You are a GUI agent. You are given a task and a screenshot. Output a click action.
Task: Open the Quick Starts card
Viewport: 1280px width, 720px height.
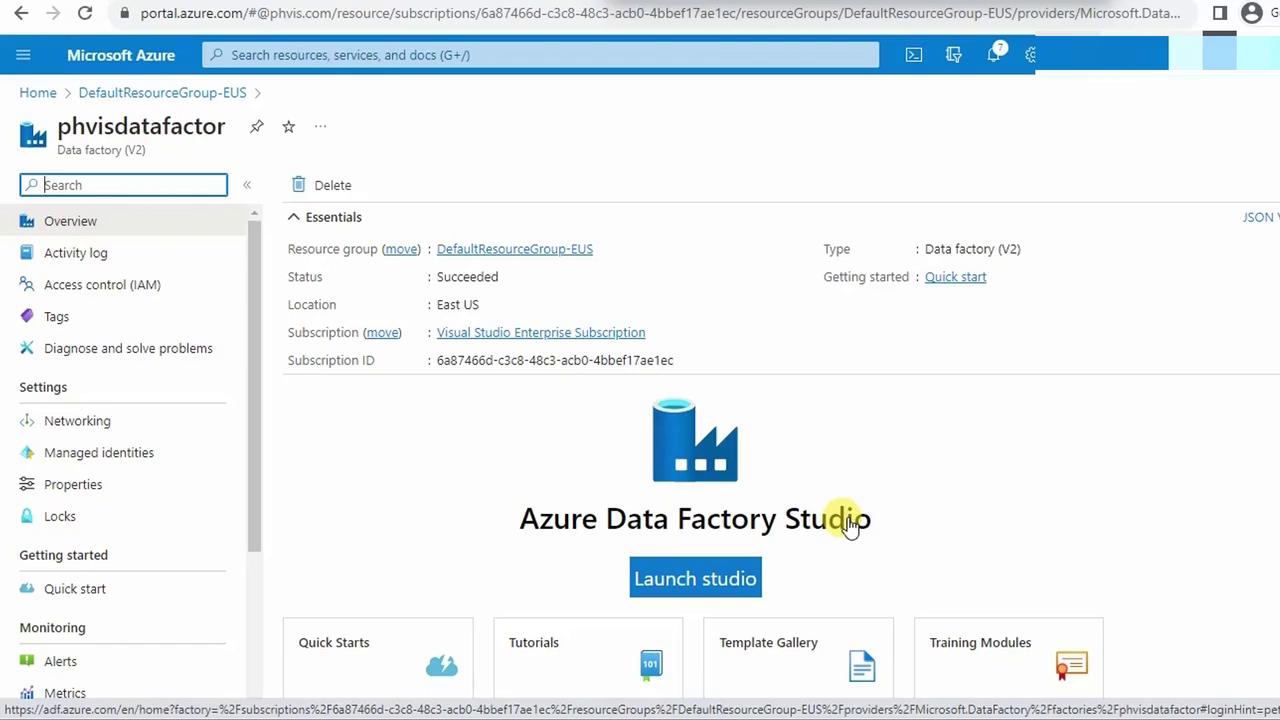tap(378, 660)
